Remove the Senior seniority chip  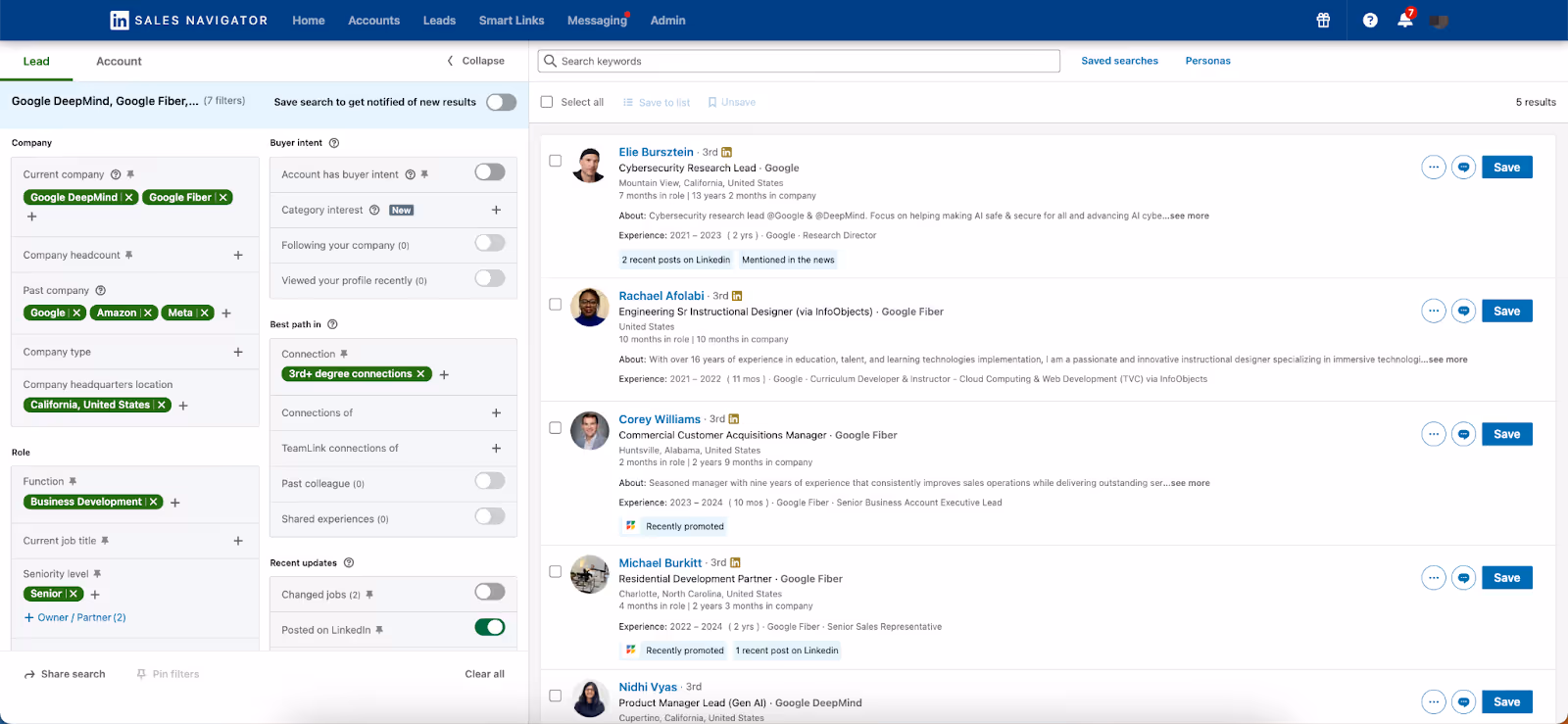click(73, 595)
